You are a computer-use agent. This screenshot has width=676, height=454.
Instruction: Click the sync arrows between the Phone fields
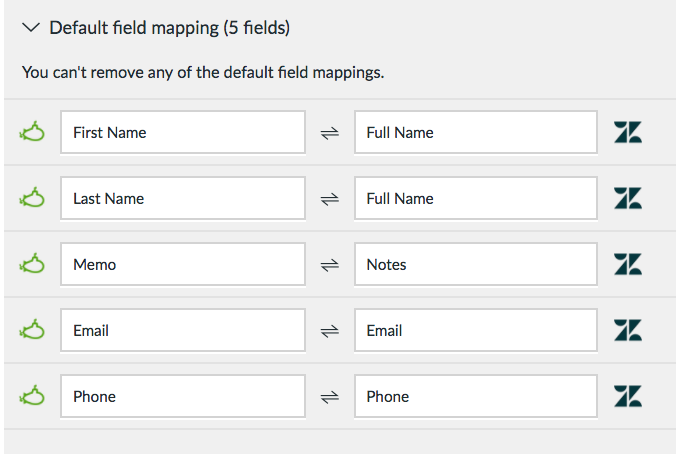click(330, 397)
